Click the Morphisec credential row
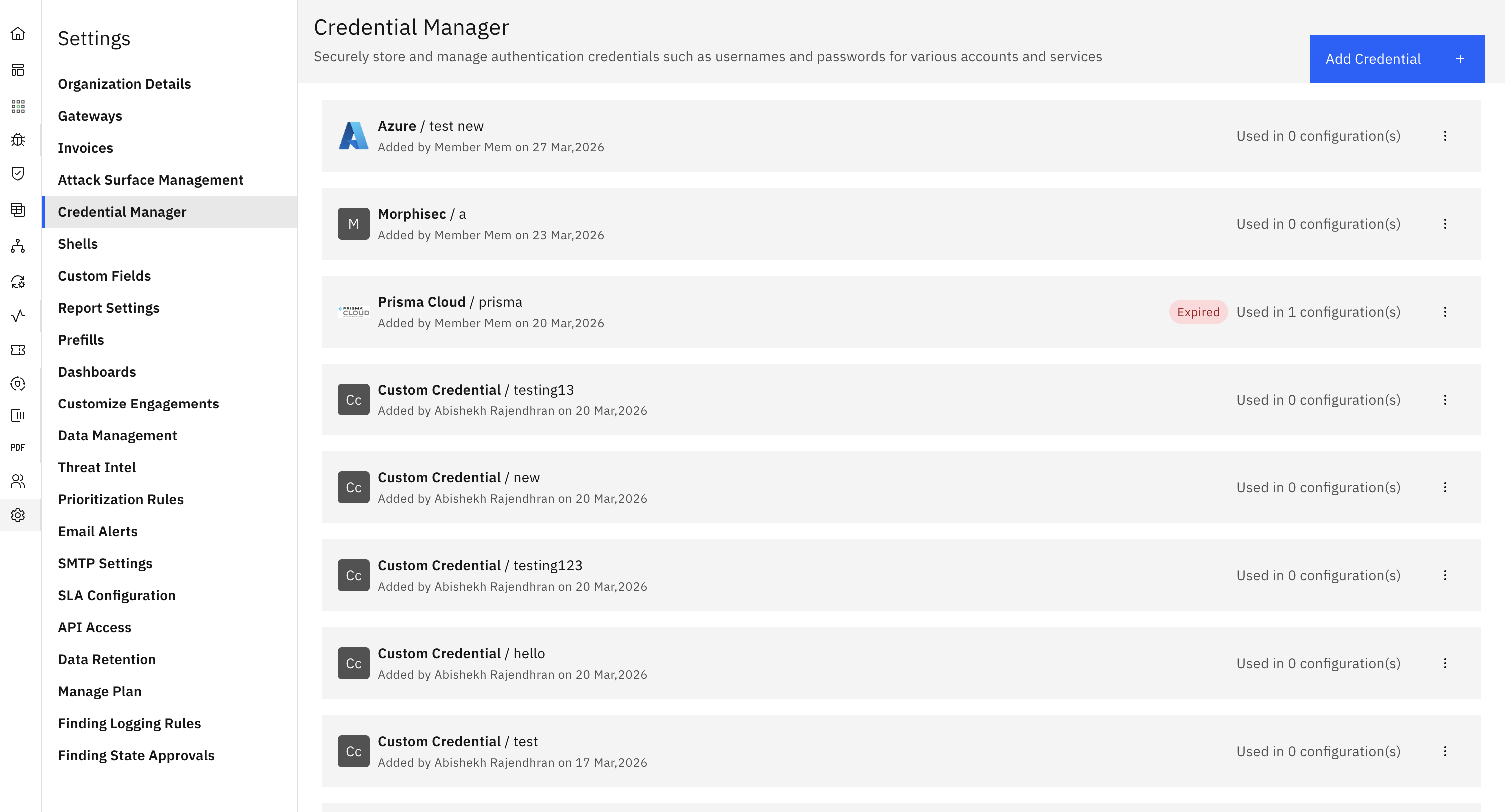Screen dimensions: 1505x812 [759, 224]
